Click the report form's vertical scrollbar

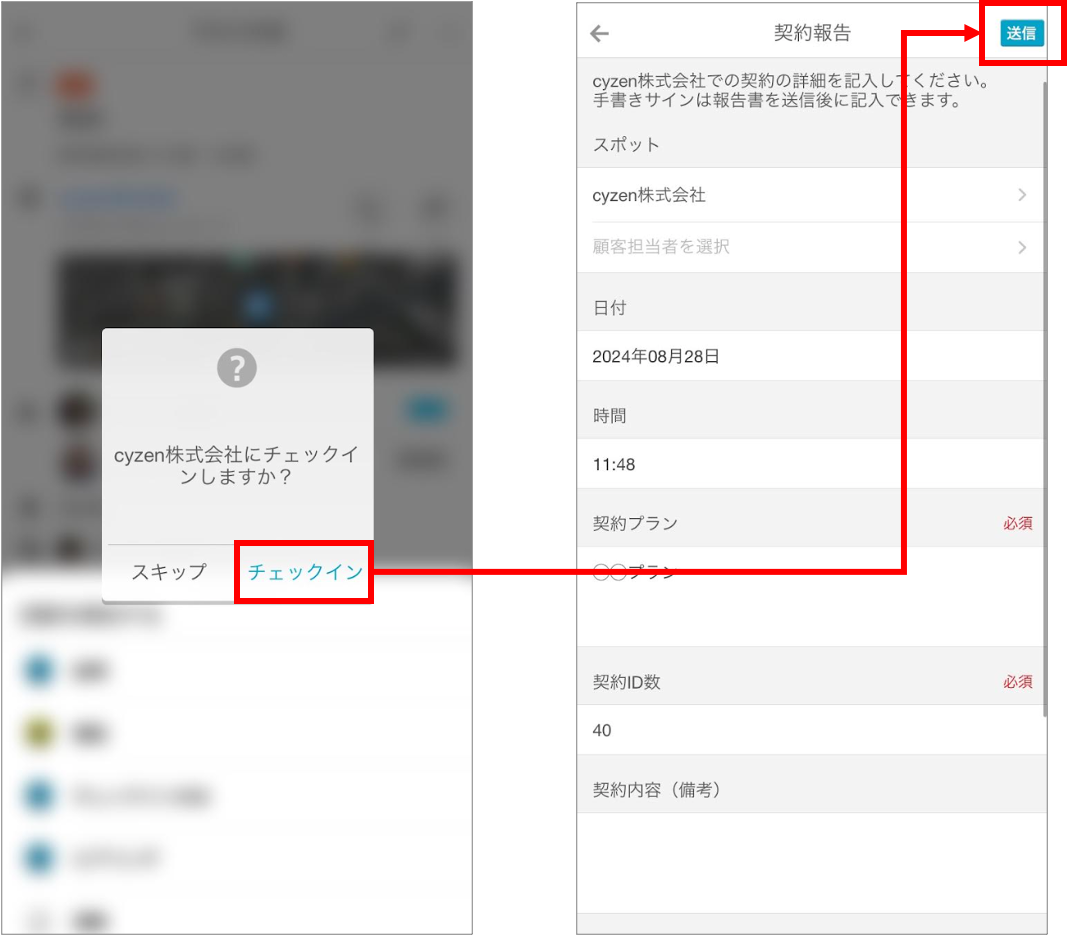(x=1045, y=399)
